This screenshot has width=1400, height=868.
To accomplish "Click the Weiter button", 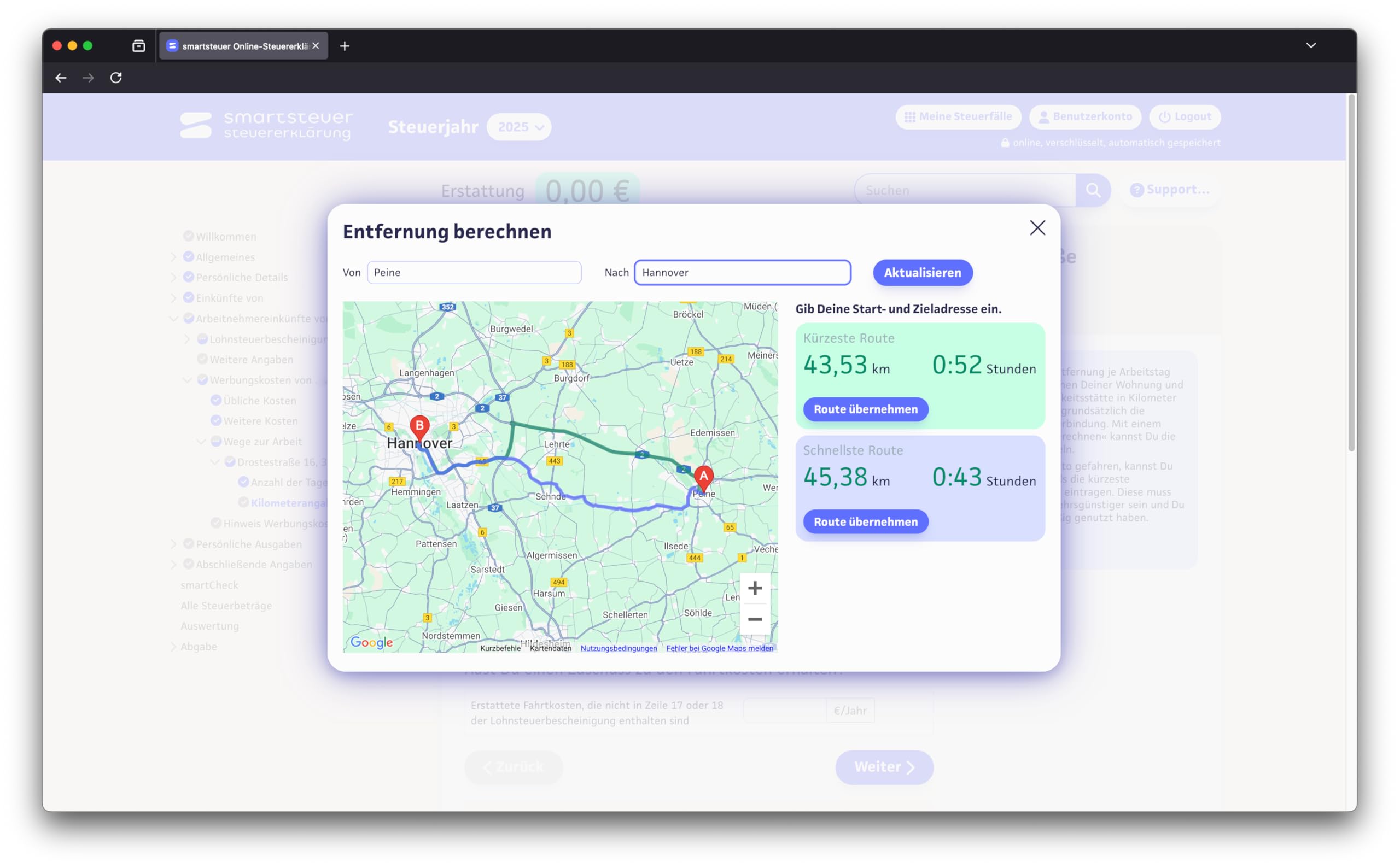I will coord(884,767).
